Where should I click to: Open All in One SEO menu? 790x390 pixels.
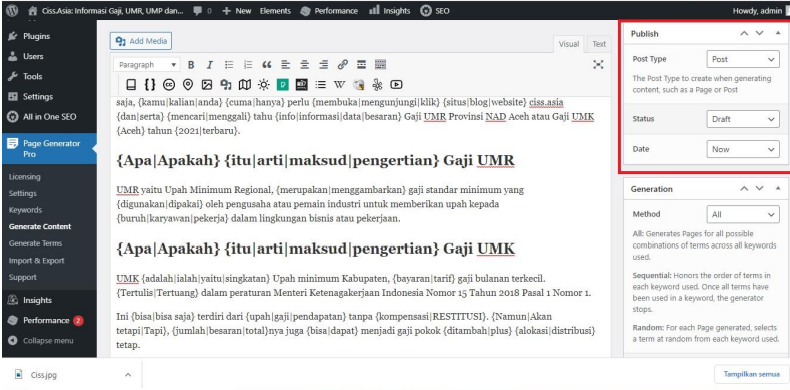point(49,117)
